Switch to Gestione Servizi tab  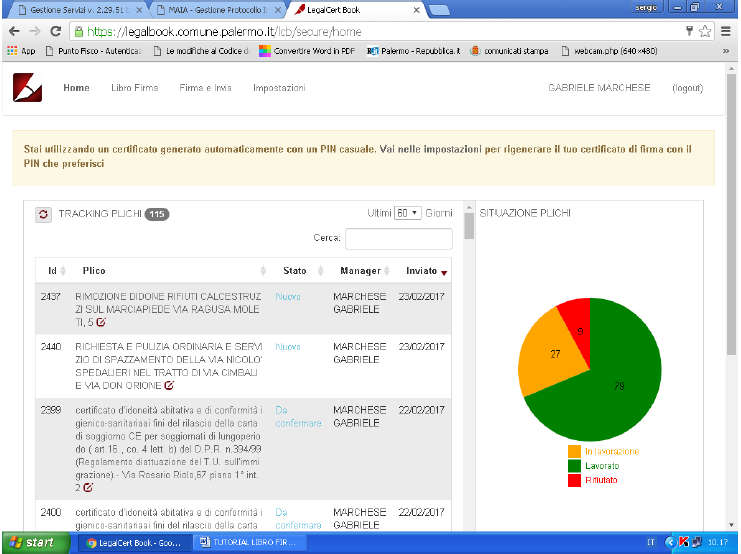coord(76,9)
